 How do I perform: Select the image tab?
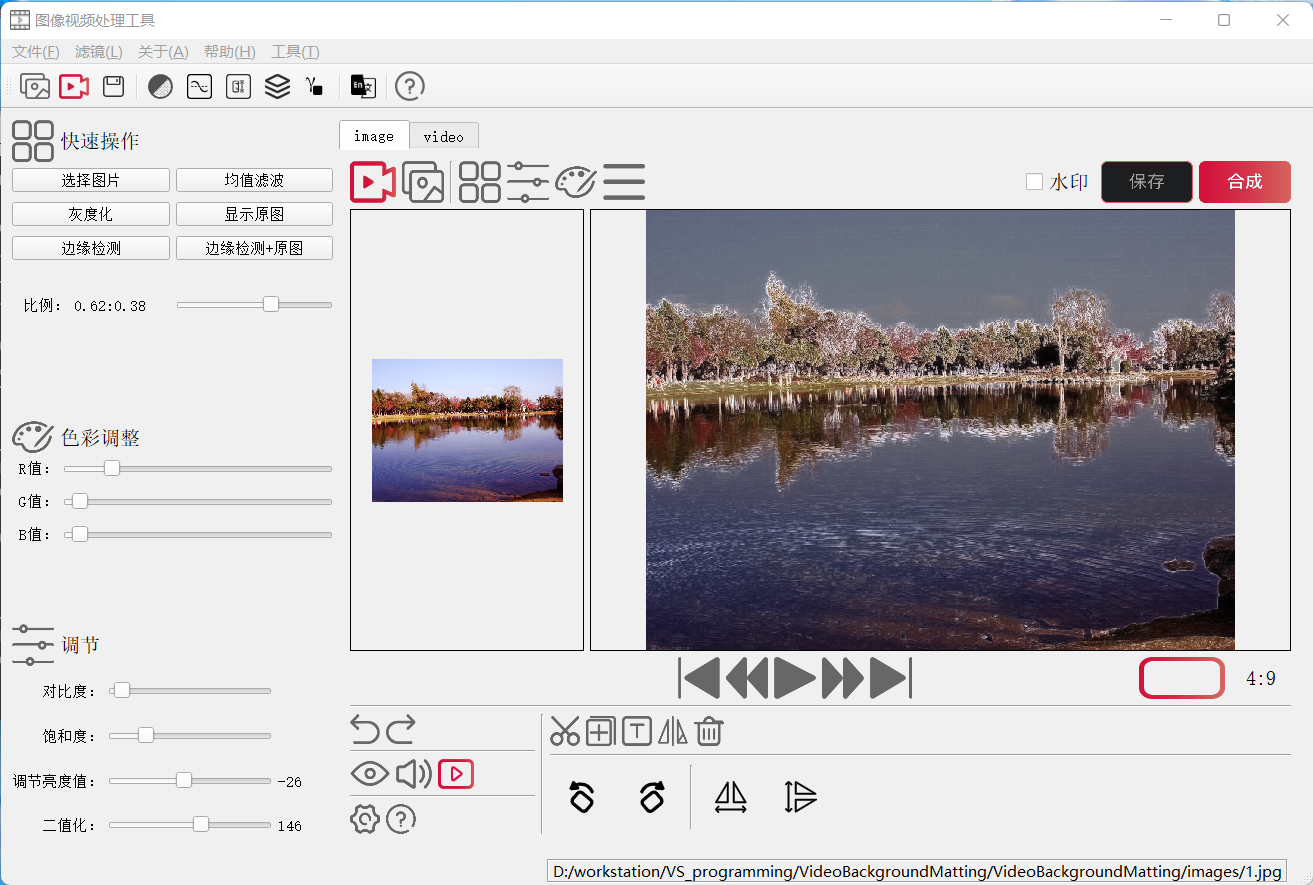tap(374, 135)
